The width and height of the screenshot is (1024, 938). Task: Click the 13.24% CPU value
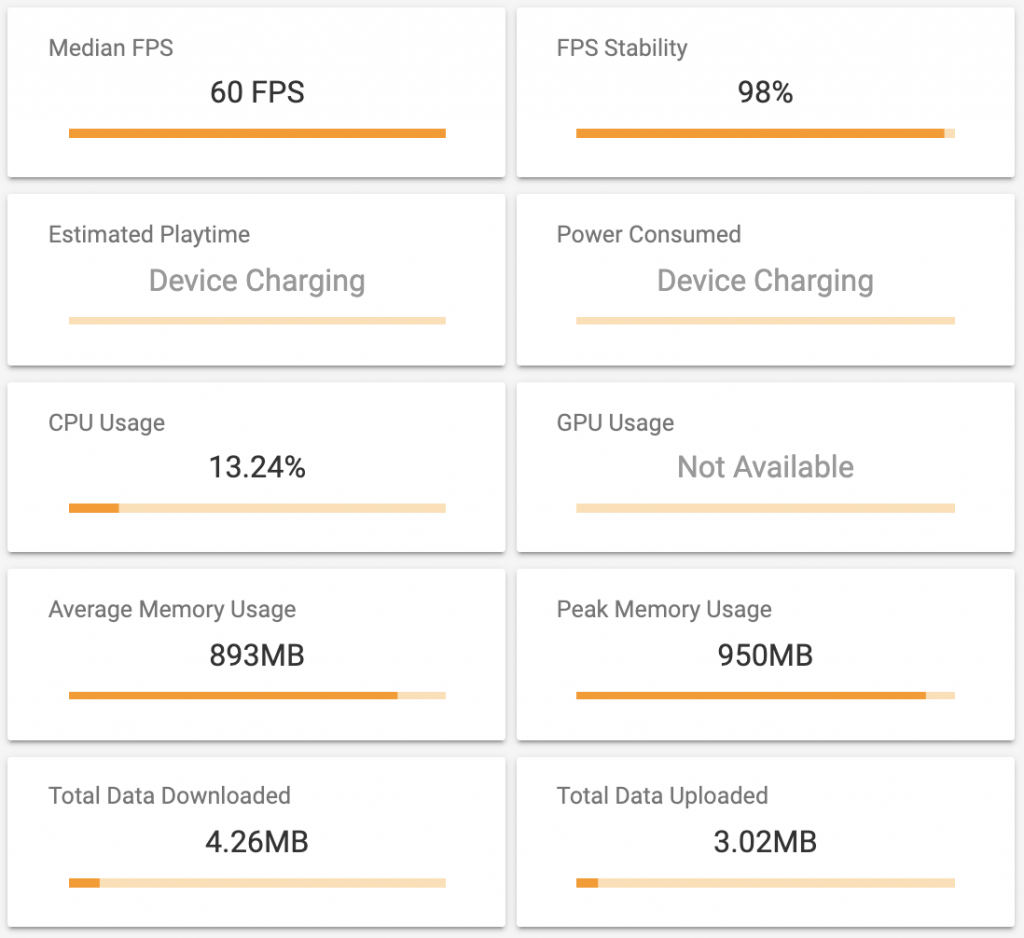point(257,467)
